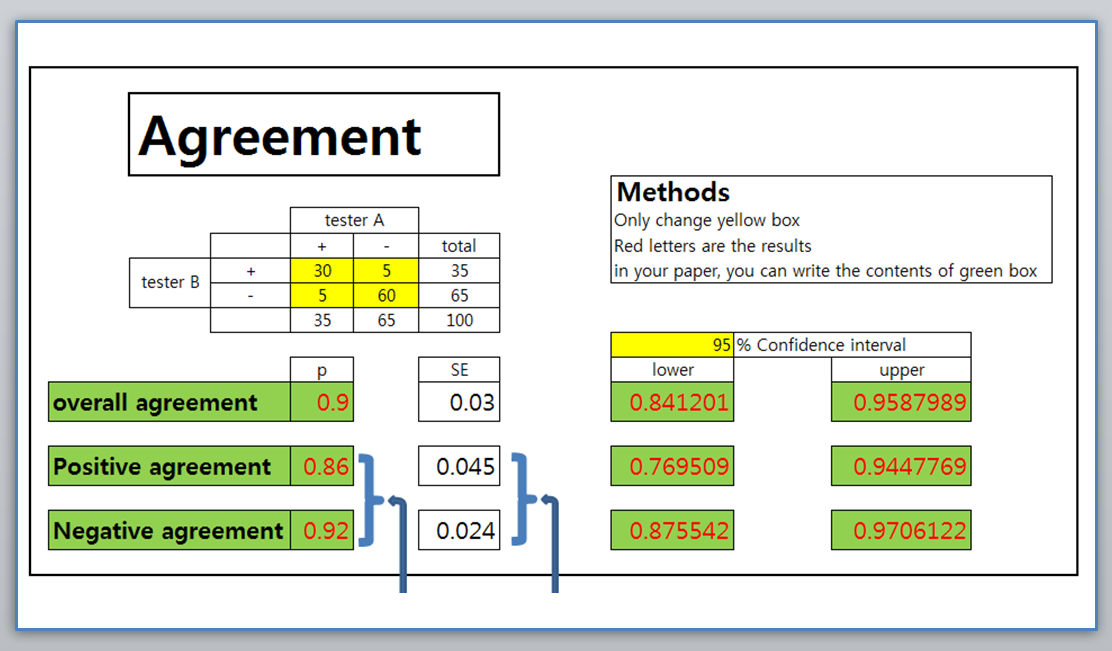Click the 0.86 positive agreement value
This screenshot has width=1112, height=651.
(x=326, y=466)
